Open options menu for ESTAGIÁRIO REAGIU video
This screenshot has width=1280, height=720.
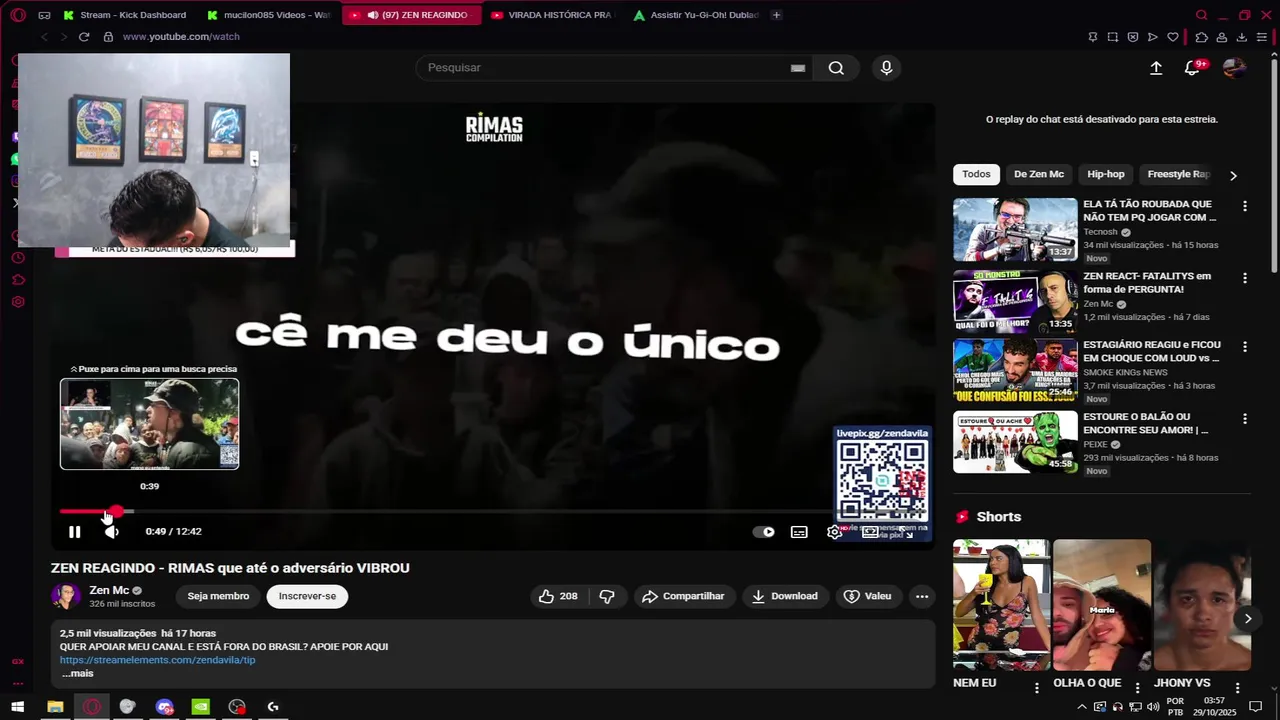click(x=1245, y=347)
